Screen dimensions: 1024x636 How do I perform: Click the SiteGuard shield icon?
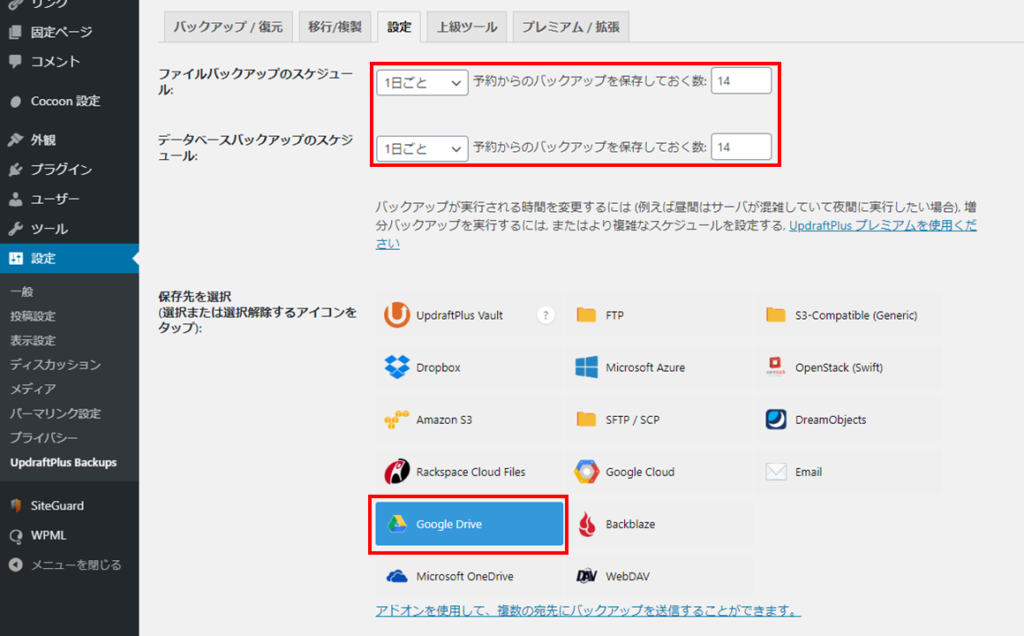coord(16,505)
